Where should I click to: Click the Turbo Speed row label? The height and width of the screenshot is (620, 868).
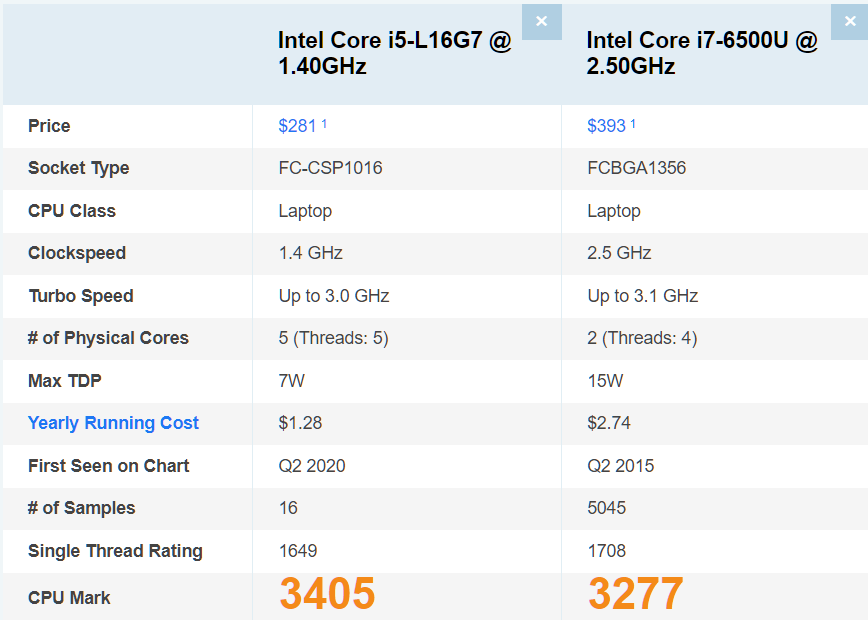click(x=81, y=296)
